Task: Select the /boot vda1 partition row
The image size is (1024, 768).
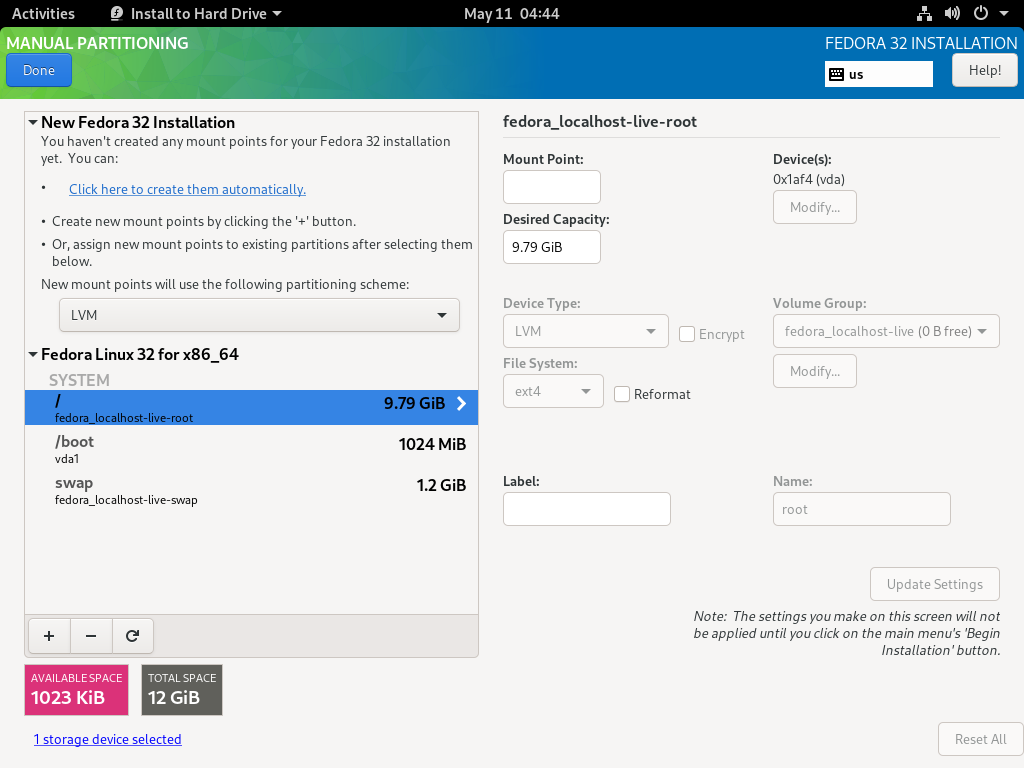Action: (251, 449)
